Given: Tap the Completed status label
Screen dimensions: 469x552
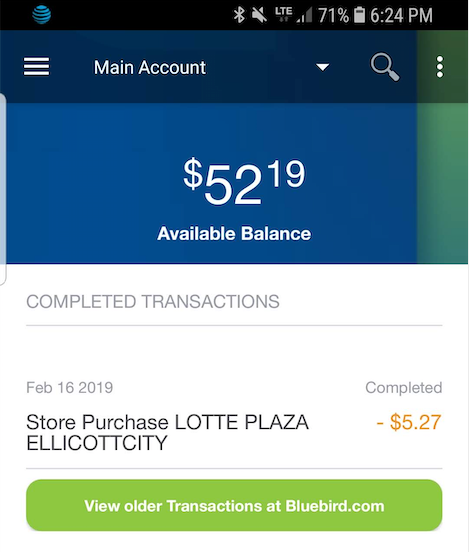Looking at the screenshot, I should tap(404, 388).
